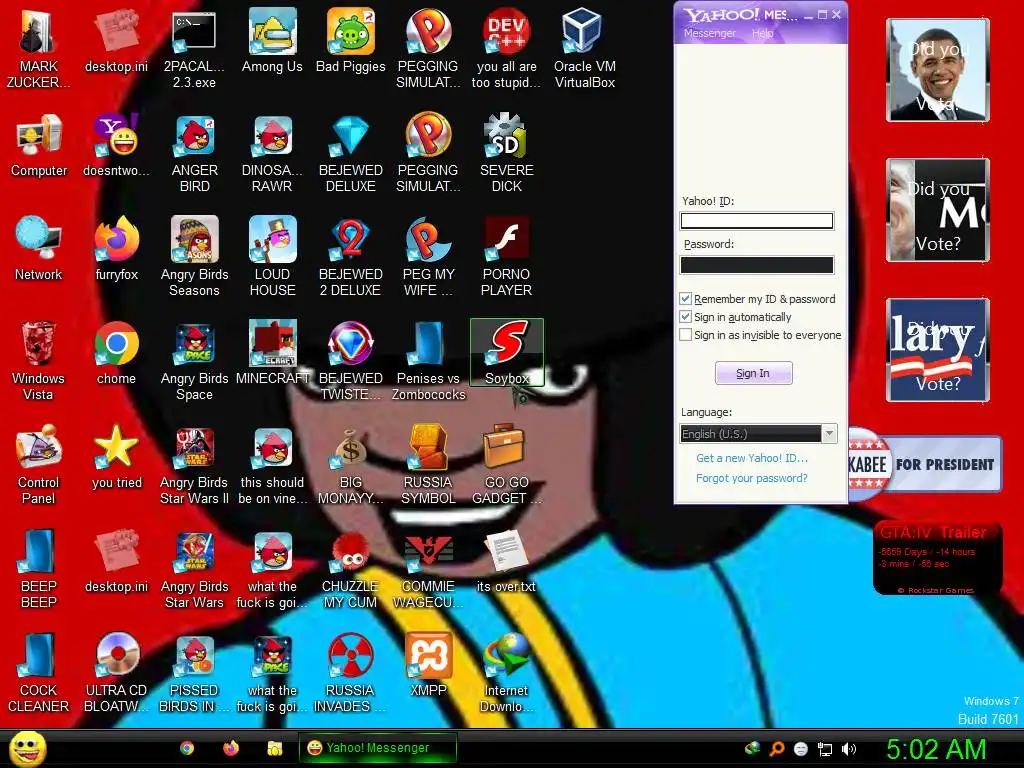The height and width of the screenshot is (768, 1024).
Task: Select the Internet Download shortcut icon
Action: coord(507,673)
